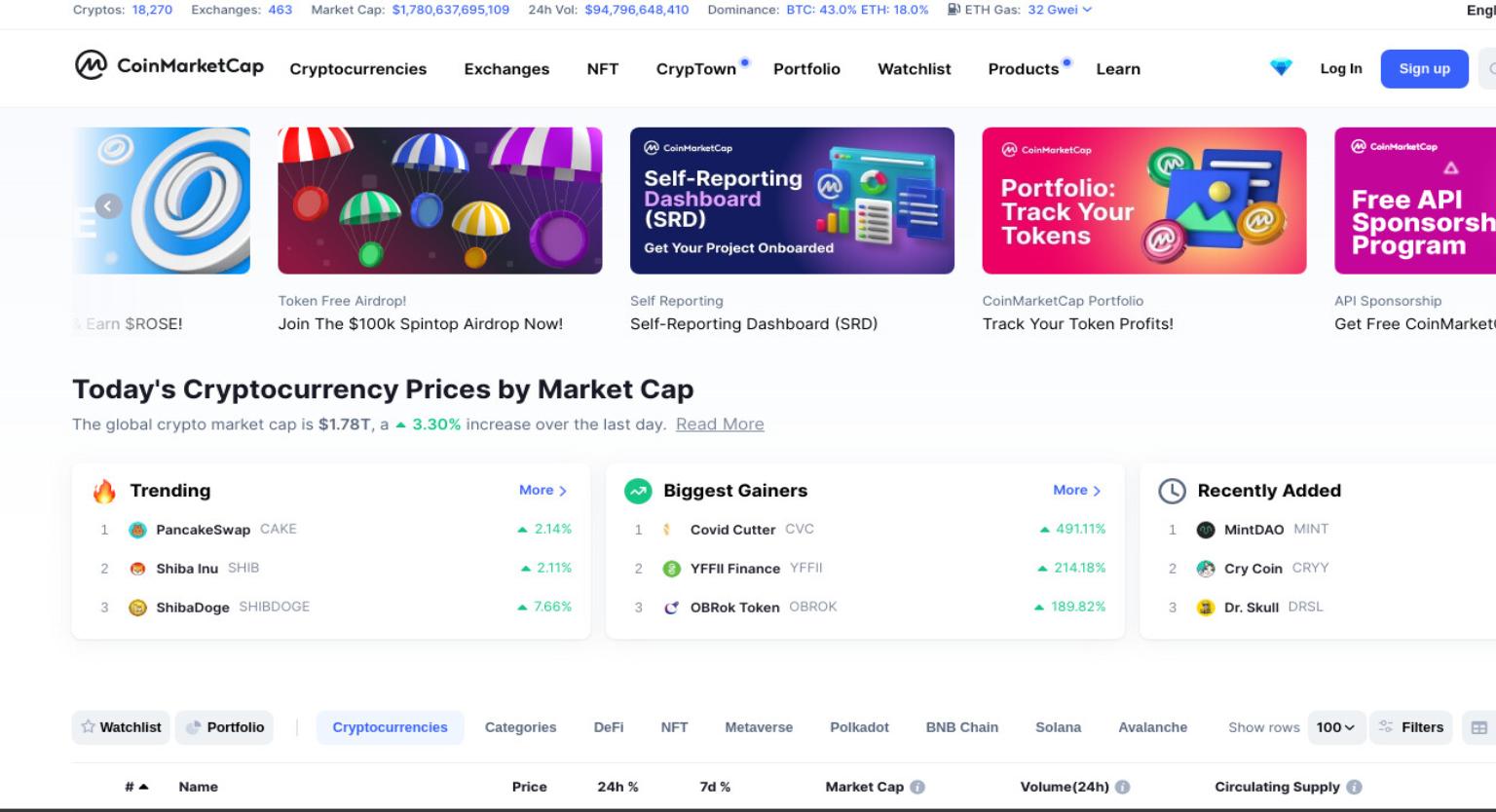1496x812 pixels.
Task: Open the Exchanges nav menu
Action: tap(506, 69)
